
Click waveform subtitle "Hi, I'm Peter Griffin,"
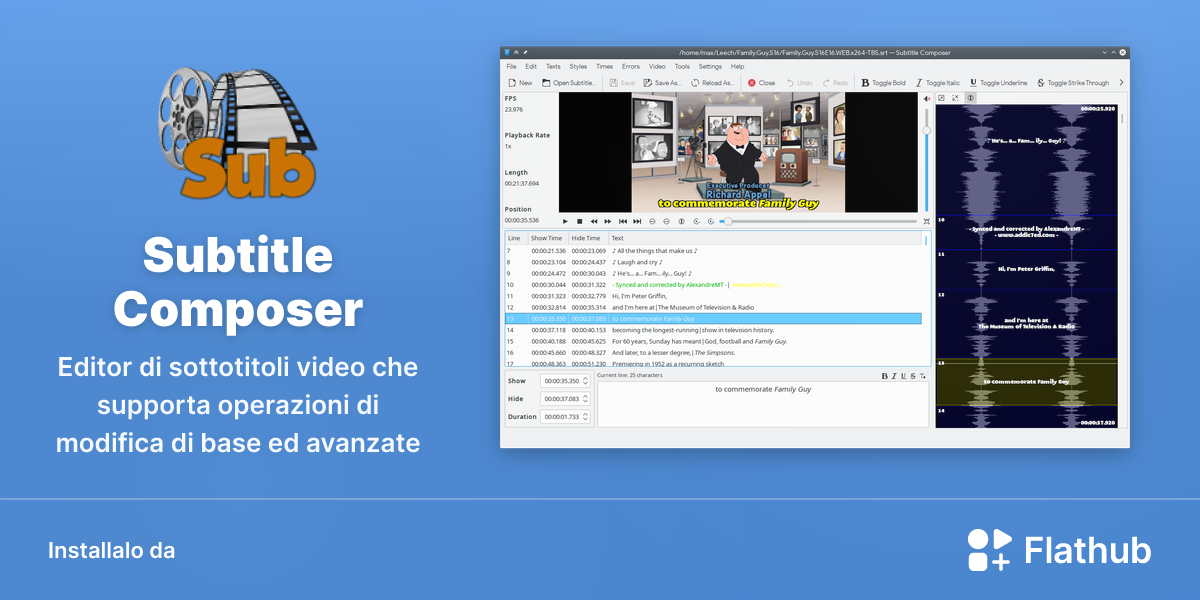tap(1026, 268)
